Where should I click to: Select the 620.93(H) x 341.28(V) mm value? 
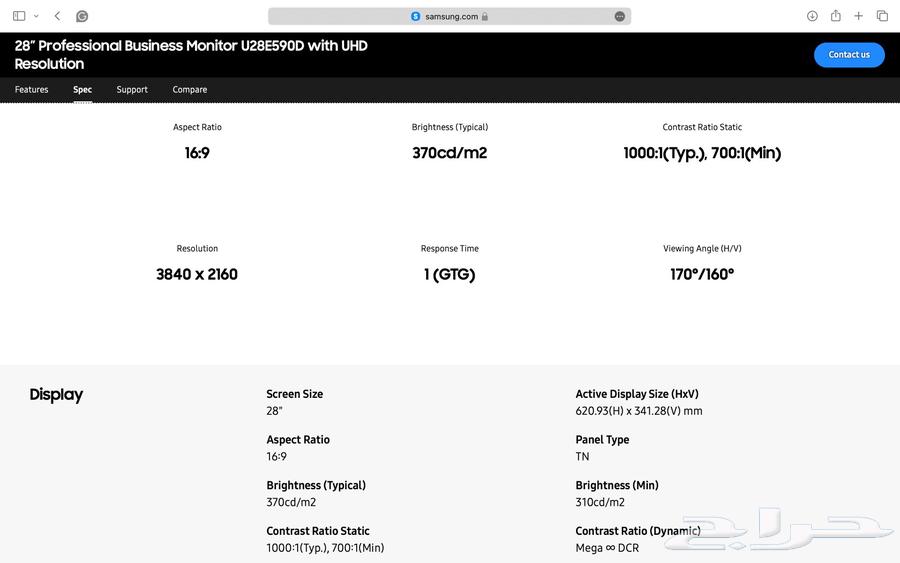click(x=639, y=411)
